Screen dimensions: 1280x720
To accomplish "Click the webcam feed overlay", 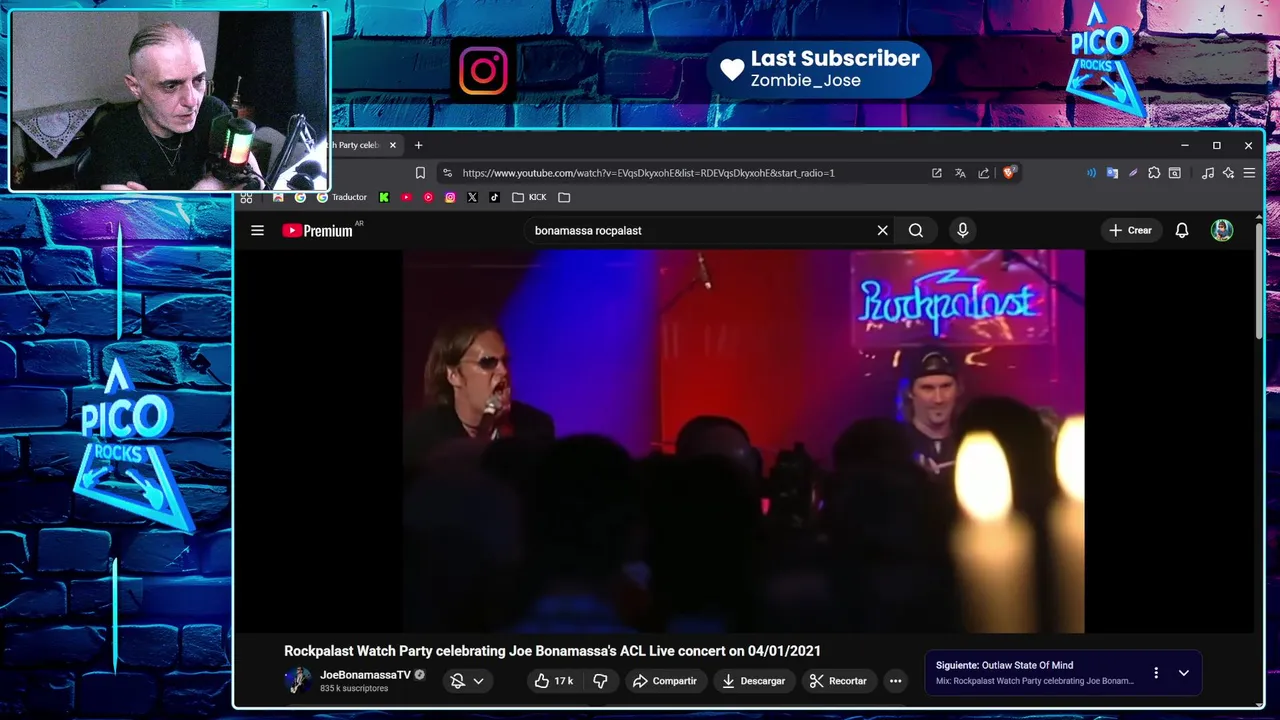I will [169, 100].
